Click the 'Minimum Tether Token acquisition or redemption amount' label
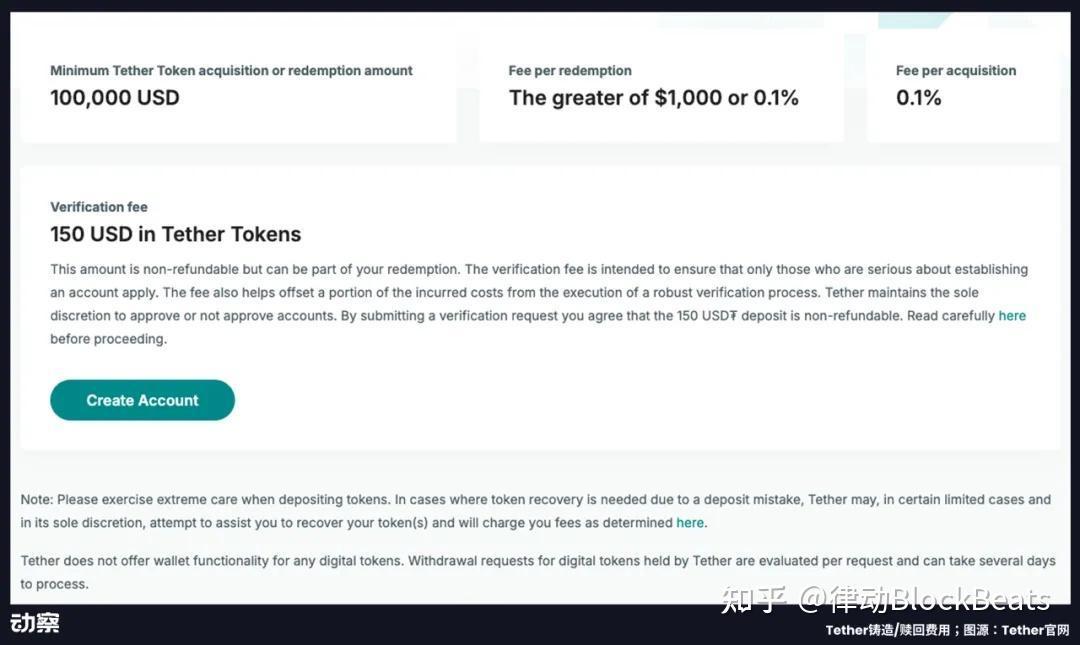 pos(231,71)
